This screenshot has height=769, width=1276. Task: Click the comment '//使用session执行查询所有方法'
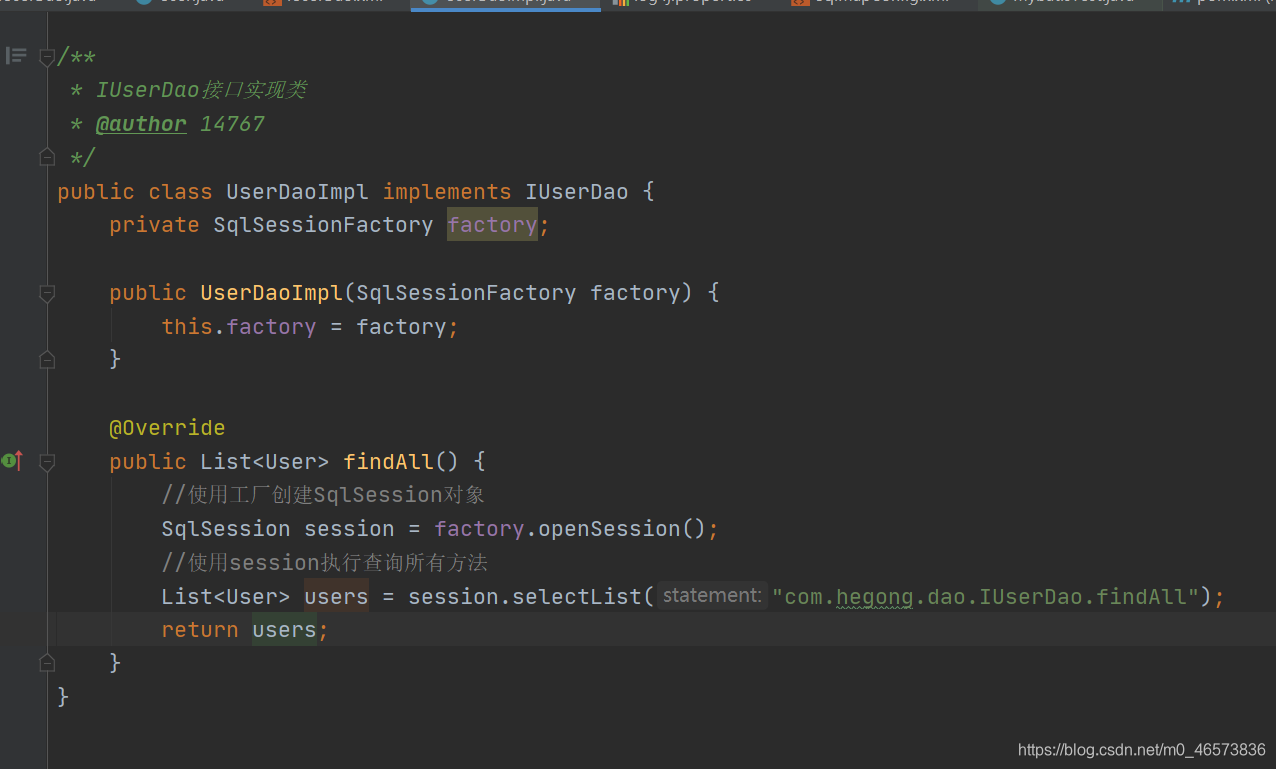pyautogui.click(x=325, y=563)
